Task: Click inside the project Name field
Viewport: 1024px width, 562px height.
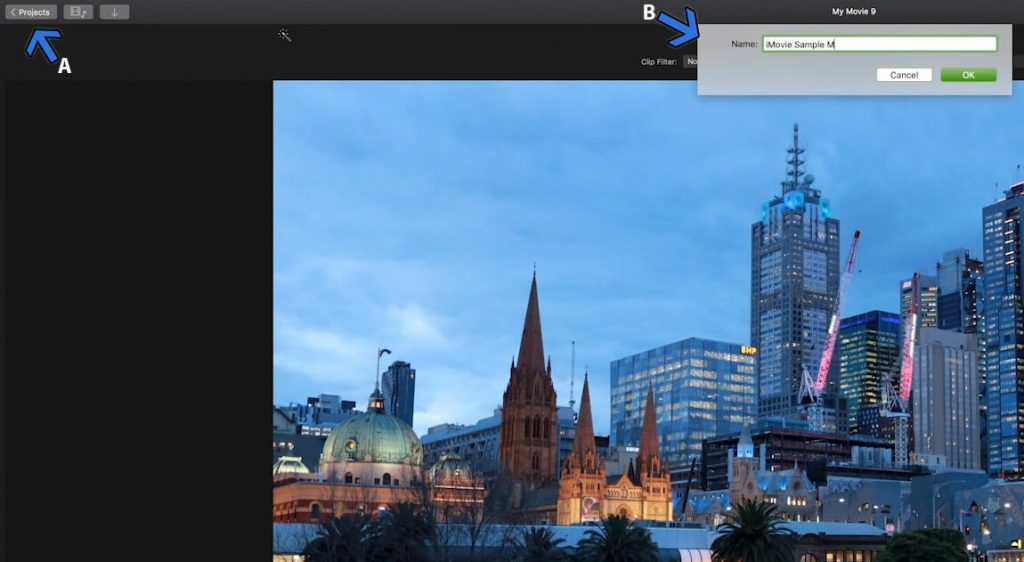Action: 880,44
